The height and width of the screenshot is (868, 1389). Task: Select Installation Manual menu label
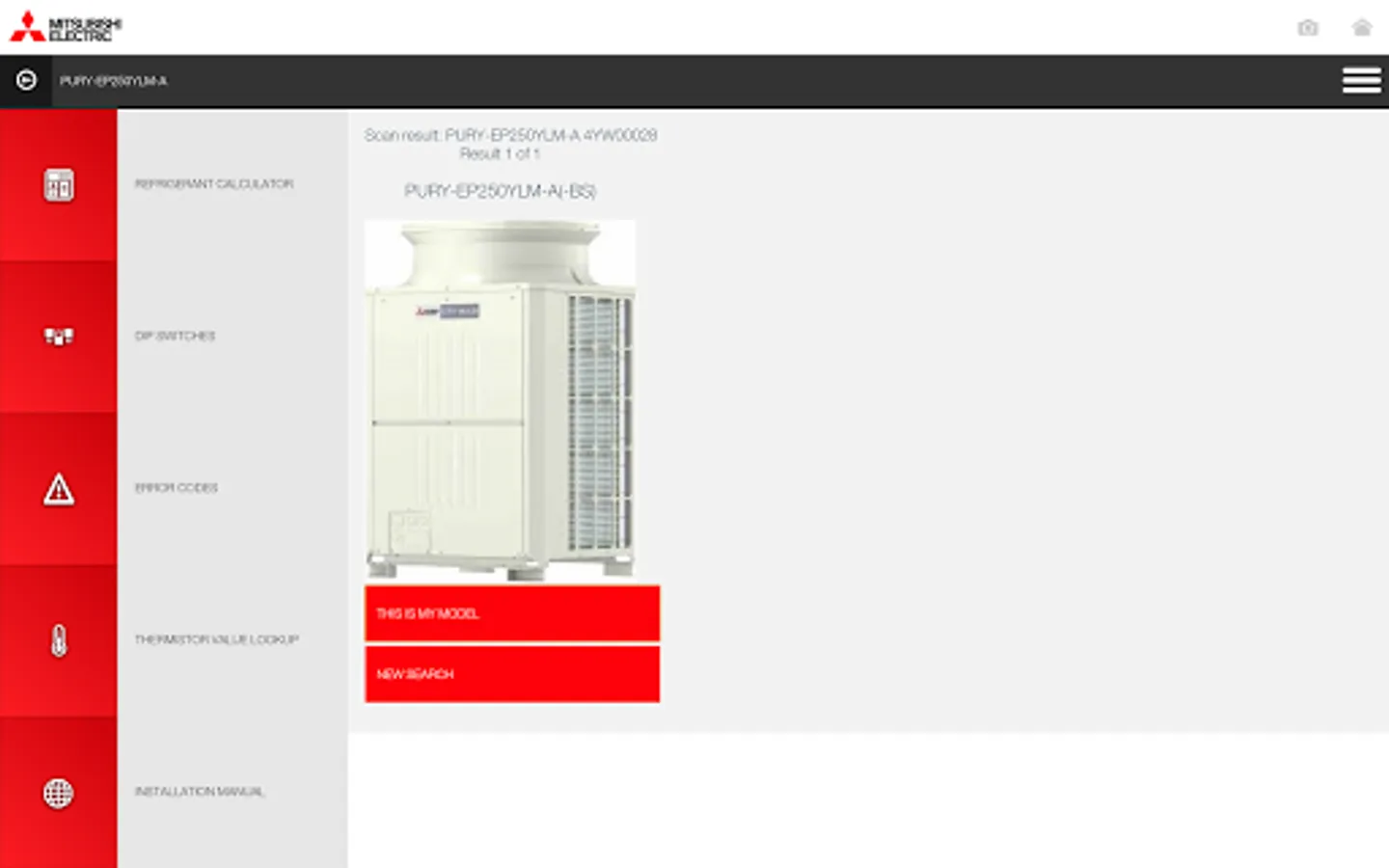pyautogui.click(x=199, y=791)
